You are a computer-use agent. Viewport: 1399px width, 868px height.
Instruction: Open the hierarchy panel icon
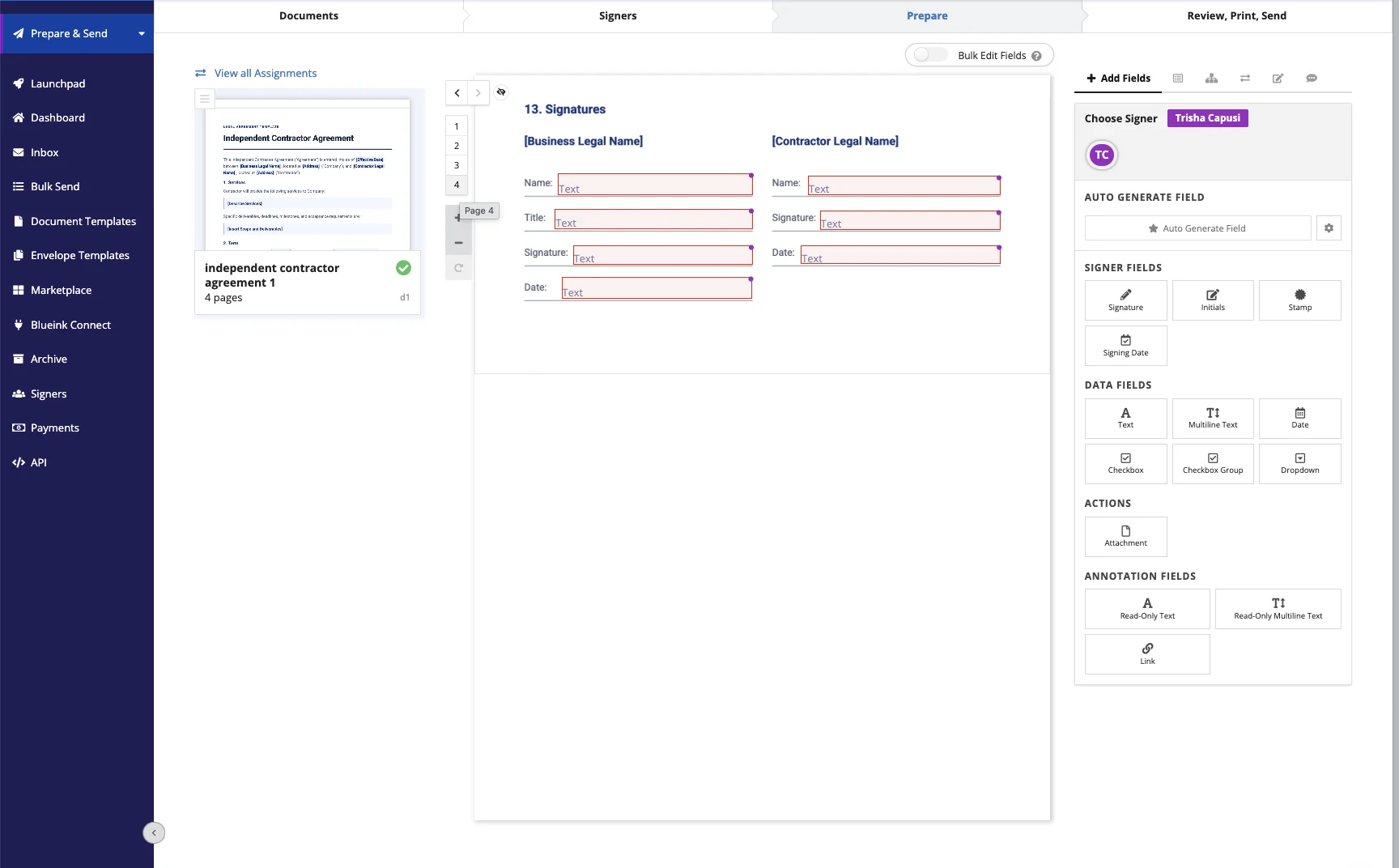[x=1211, y=78]
